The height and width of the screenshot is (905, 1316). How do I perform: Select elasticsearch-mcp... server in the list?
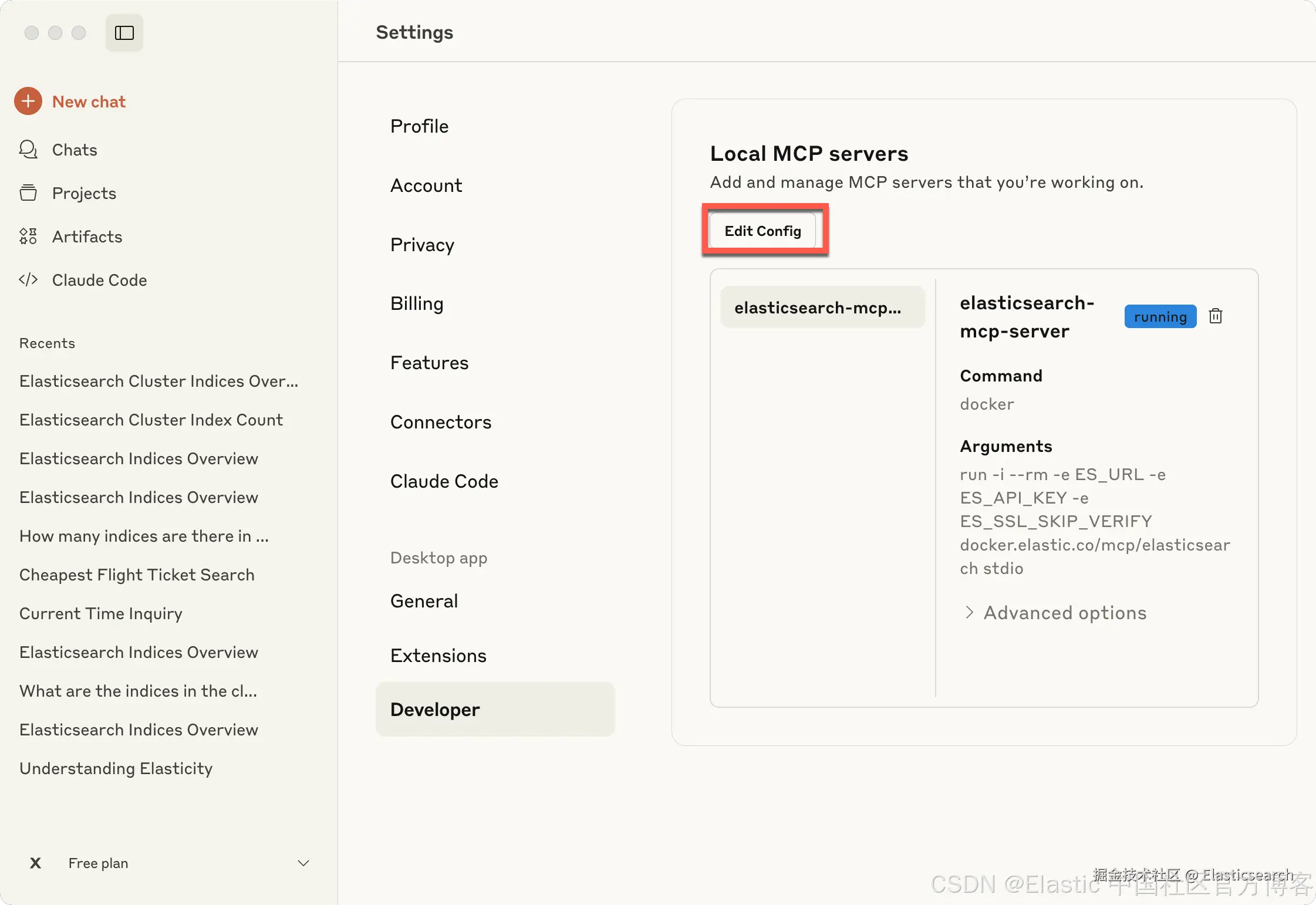click(822, 307)
